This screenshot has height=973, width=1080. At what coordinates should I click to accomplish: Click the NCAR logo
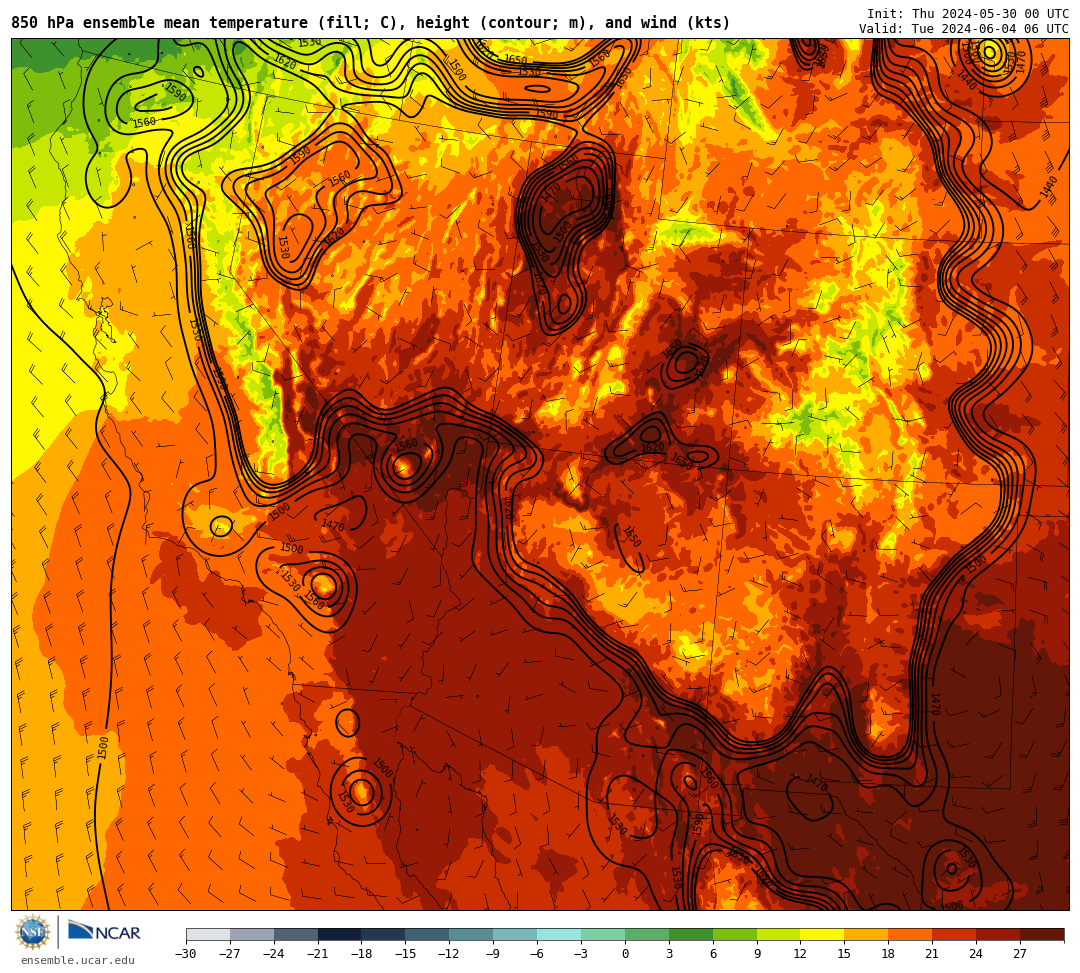click(x=104, y=932)
